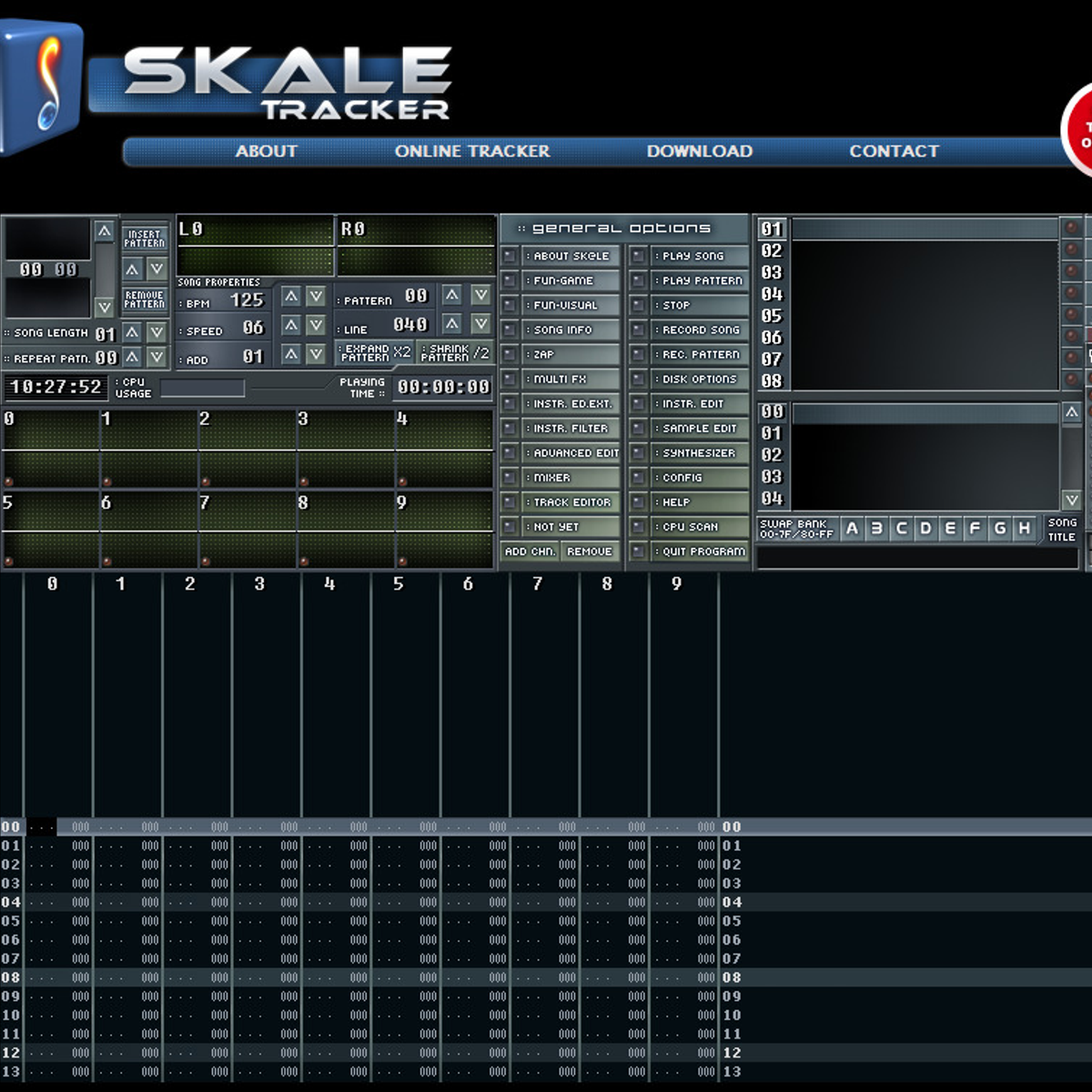Open the Contact page
1092x1092 pixels.
[894, 151]
